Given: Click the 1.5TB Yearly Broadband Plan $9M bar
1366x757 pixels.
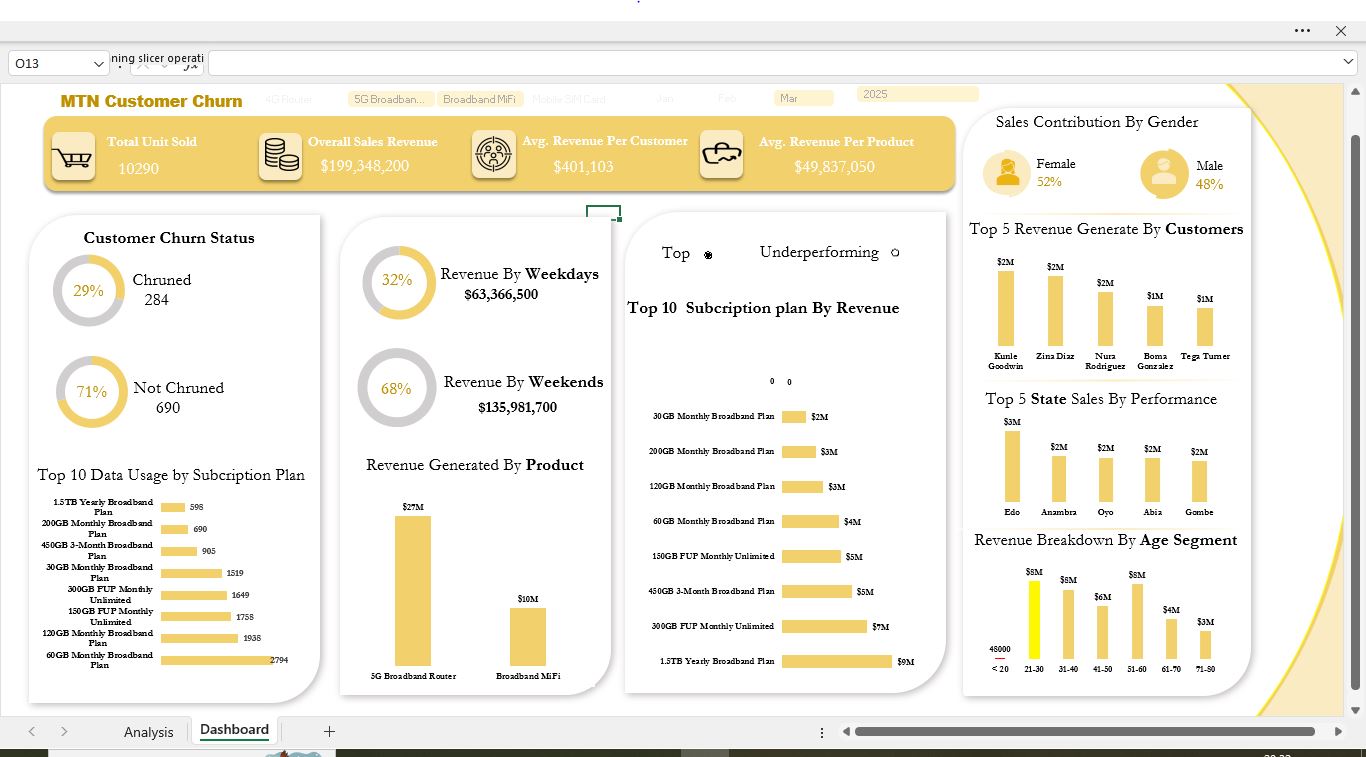Looking at the screenshot, I should pyautogui.click(x=837, y=661).
